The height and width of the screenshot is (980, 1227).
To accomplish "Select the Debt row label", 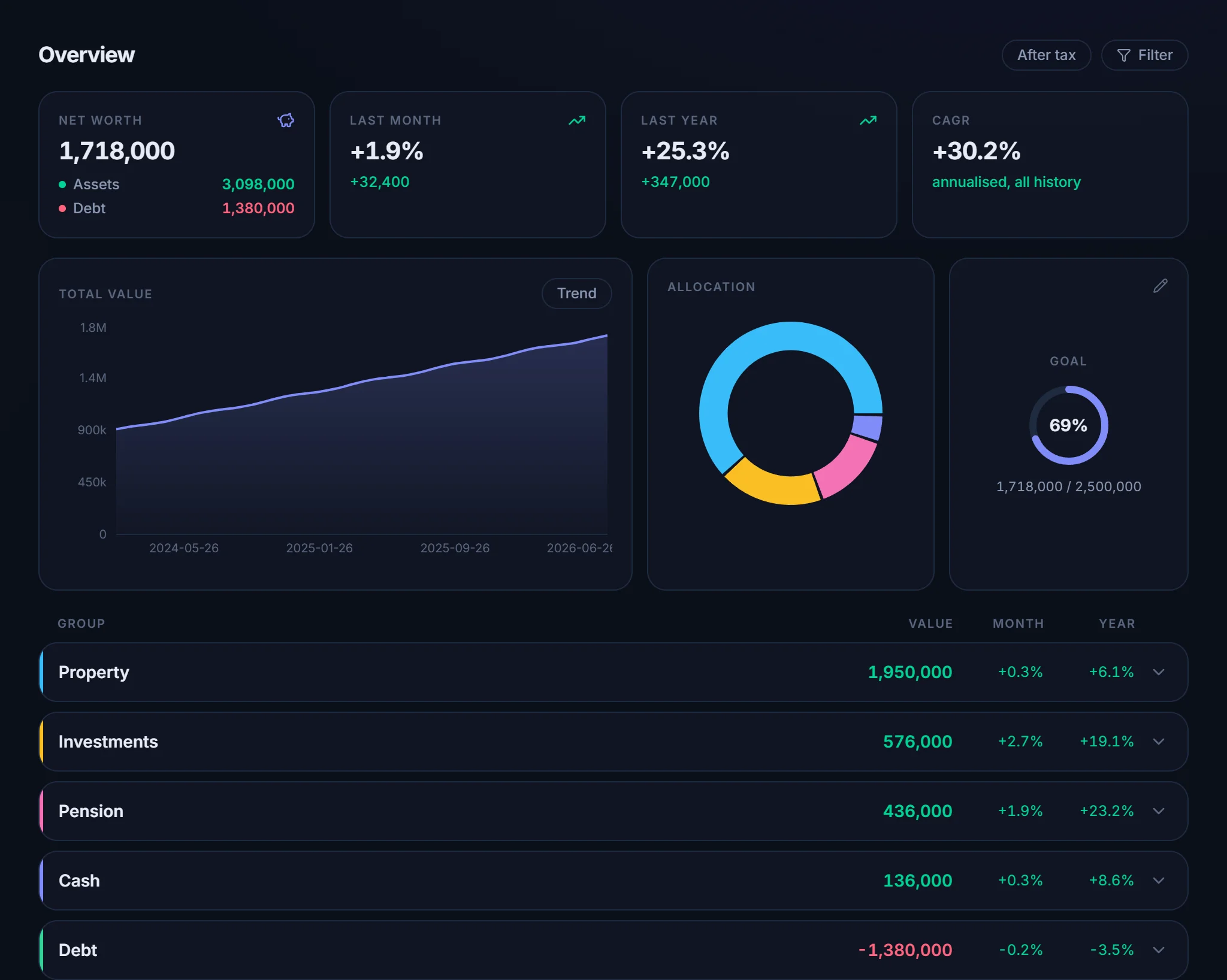I will (x=78, y=950).
